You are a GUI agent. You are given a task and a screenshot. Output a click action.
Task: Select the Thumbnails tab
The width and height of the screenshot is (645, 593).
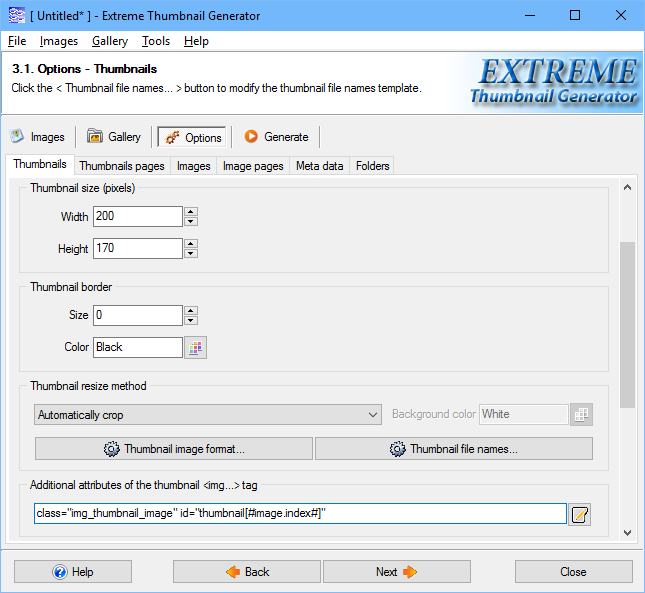coord(40,164)
